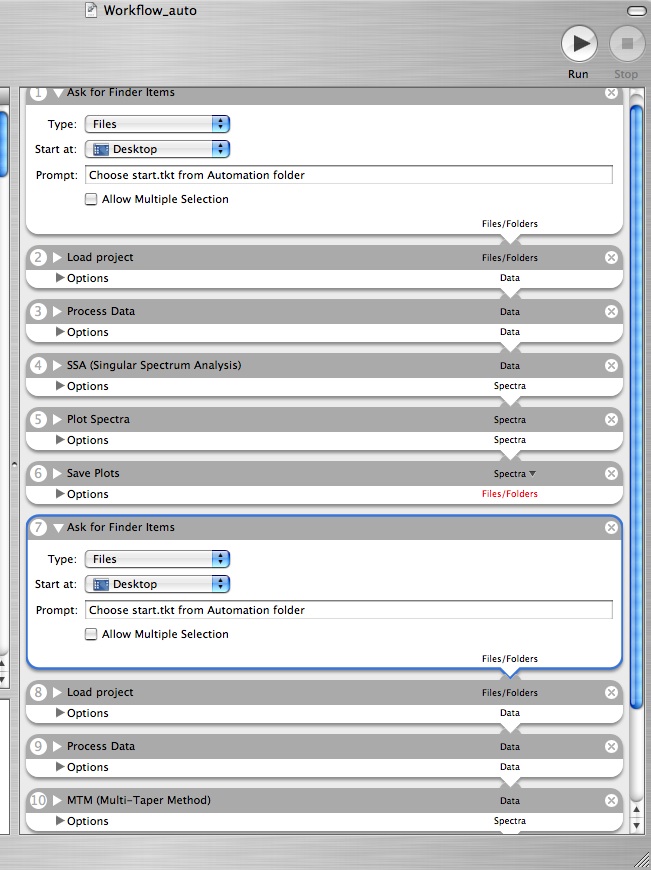651x870 pixels.
Task: Remove the MTM action
Action: point(611,800)
